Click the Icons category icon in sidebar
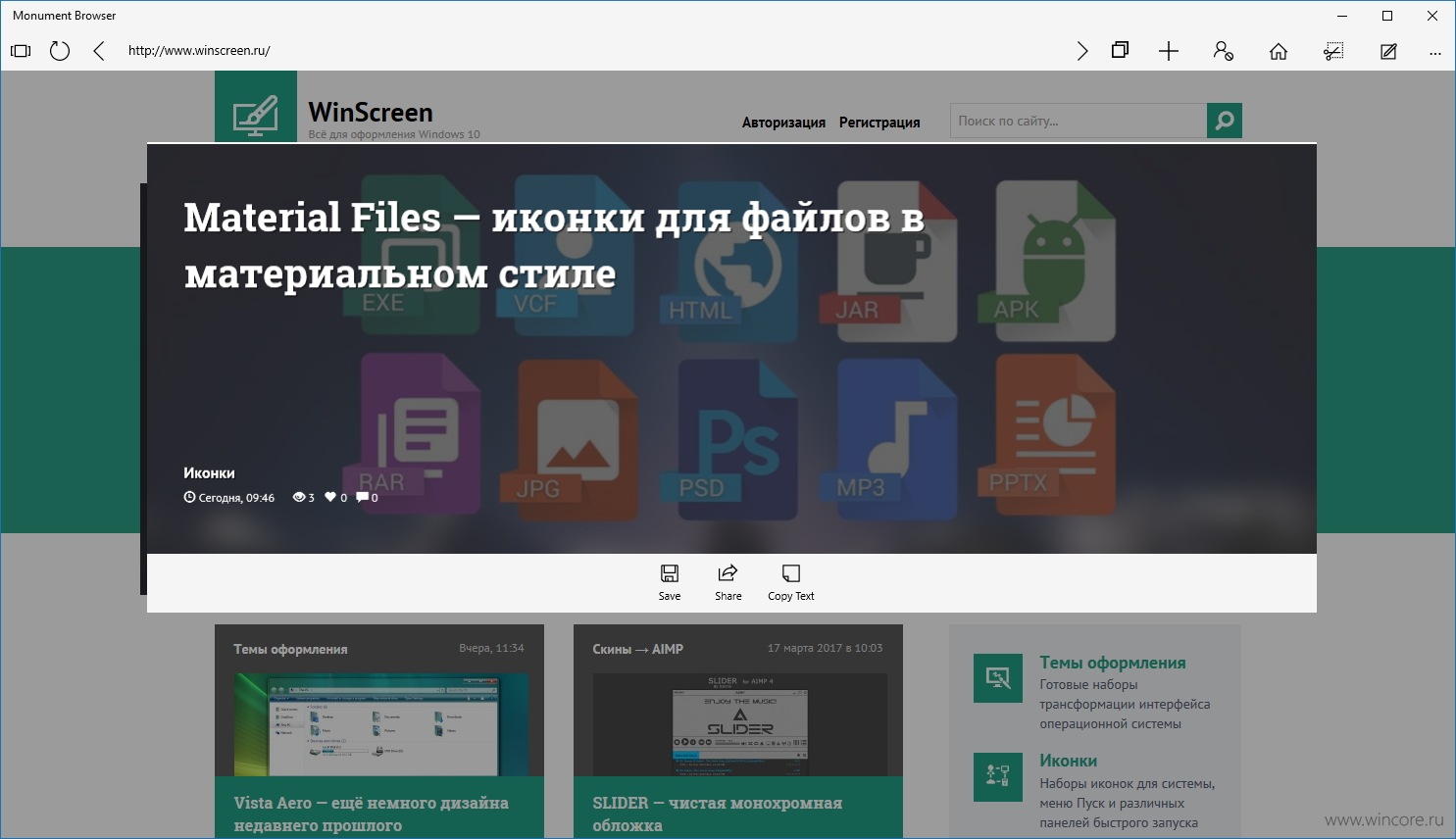Screen dimensions: 1456x839 click(998, 777)
